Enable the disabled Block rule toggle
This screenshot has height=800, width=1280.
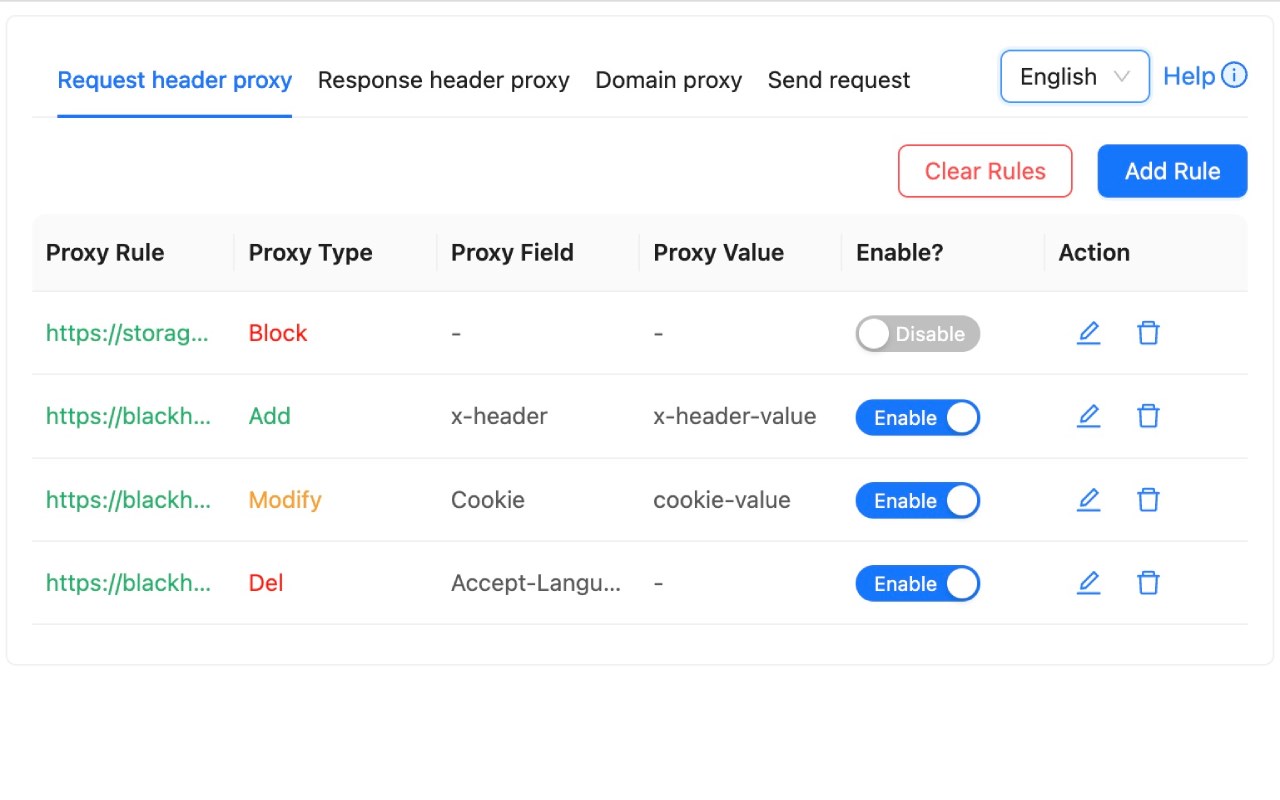click(917, 334)
